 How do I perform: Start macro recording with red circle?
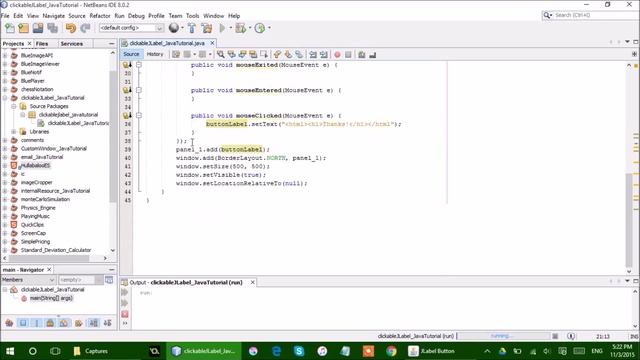[338, 55]
